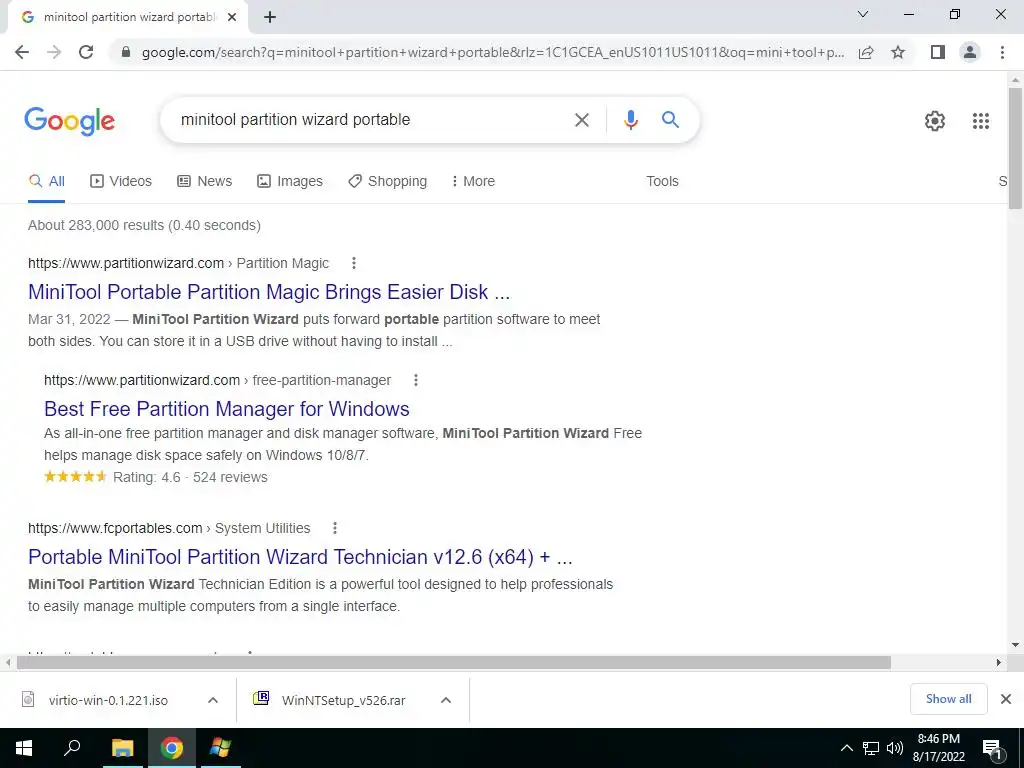
Task: Open the Windows-flag app in taskbar
Action: point(220,748)
